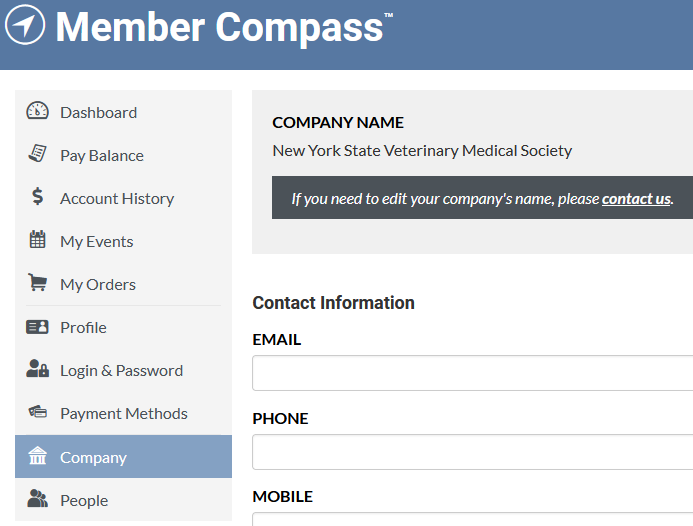This screenshot has height=526, width=693.
Task: Click the People group icon
Action: [x=37, y=499]
